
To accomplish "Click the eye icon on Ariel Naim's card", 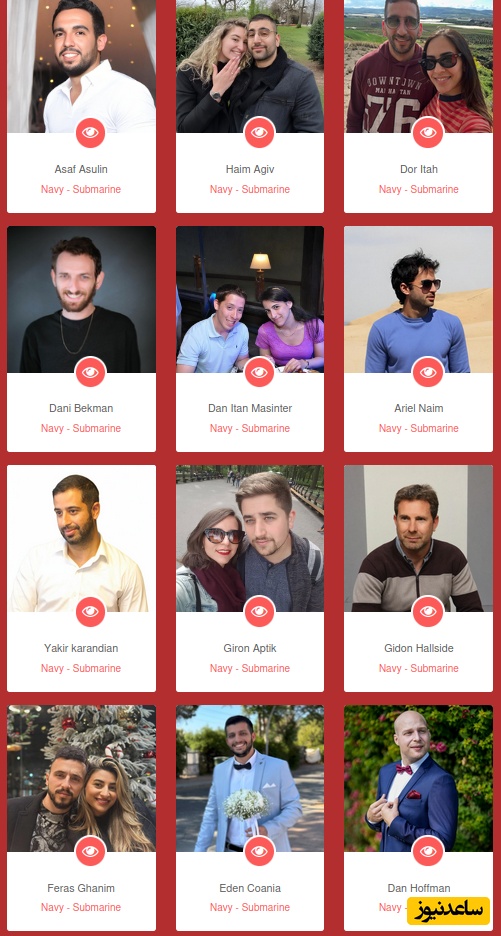I will tap(428, 372).
